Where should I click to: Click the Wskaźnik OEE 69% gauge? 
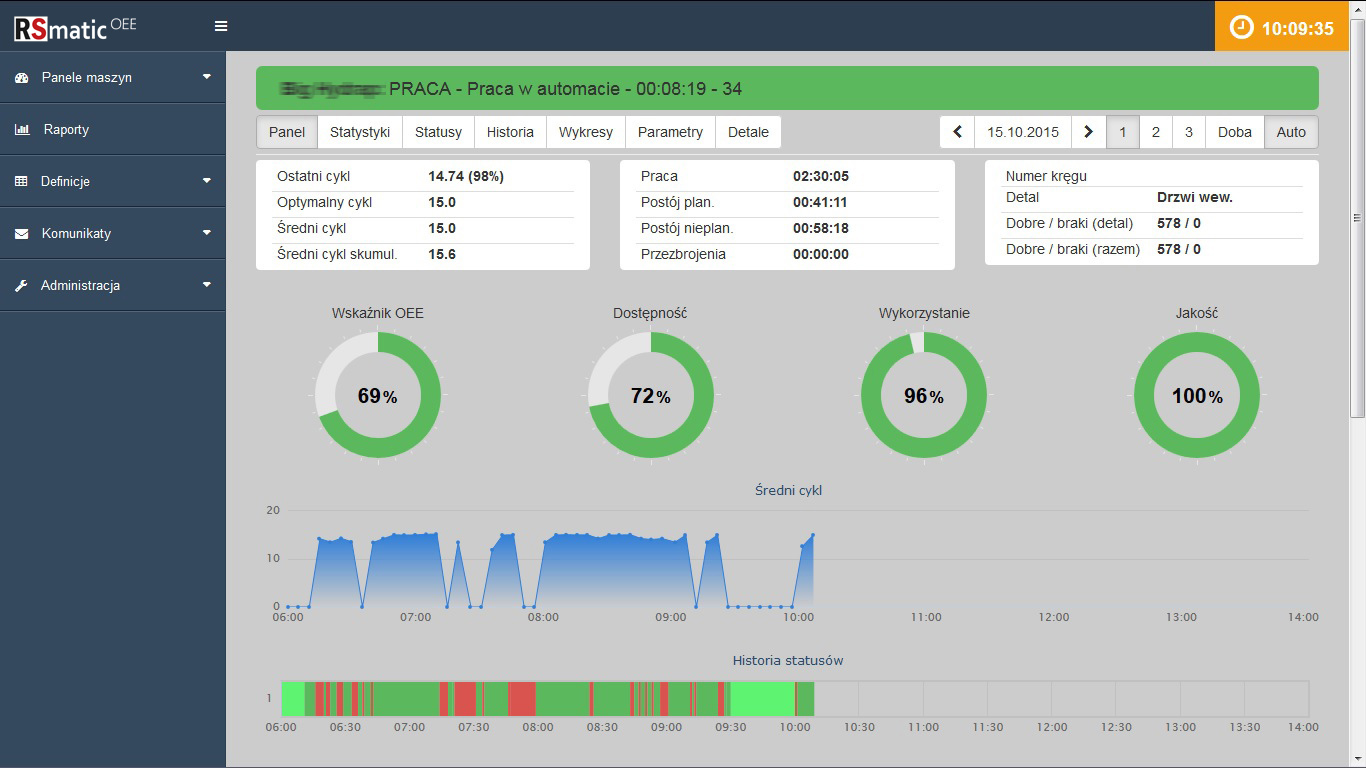pos(378,395)
